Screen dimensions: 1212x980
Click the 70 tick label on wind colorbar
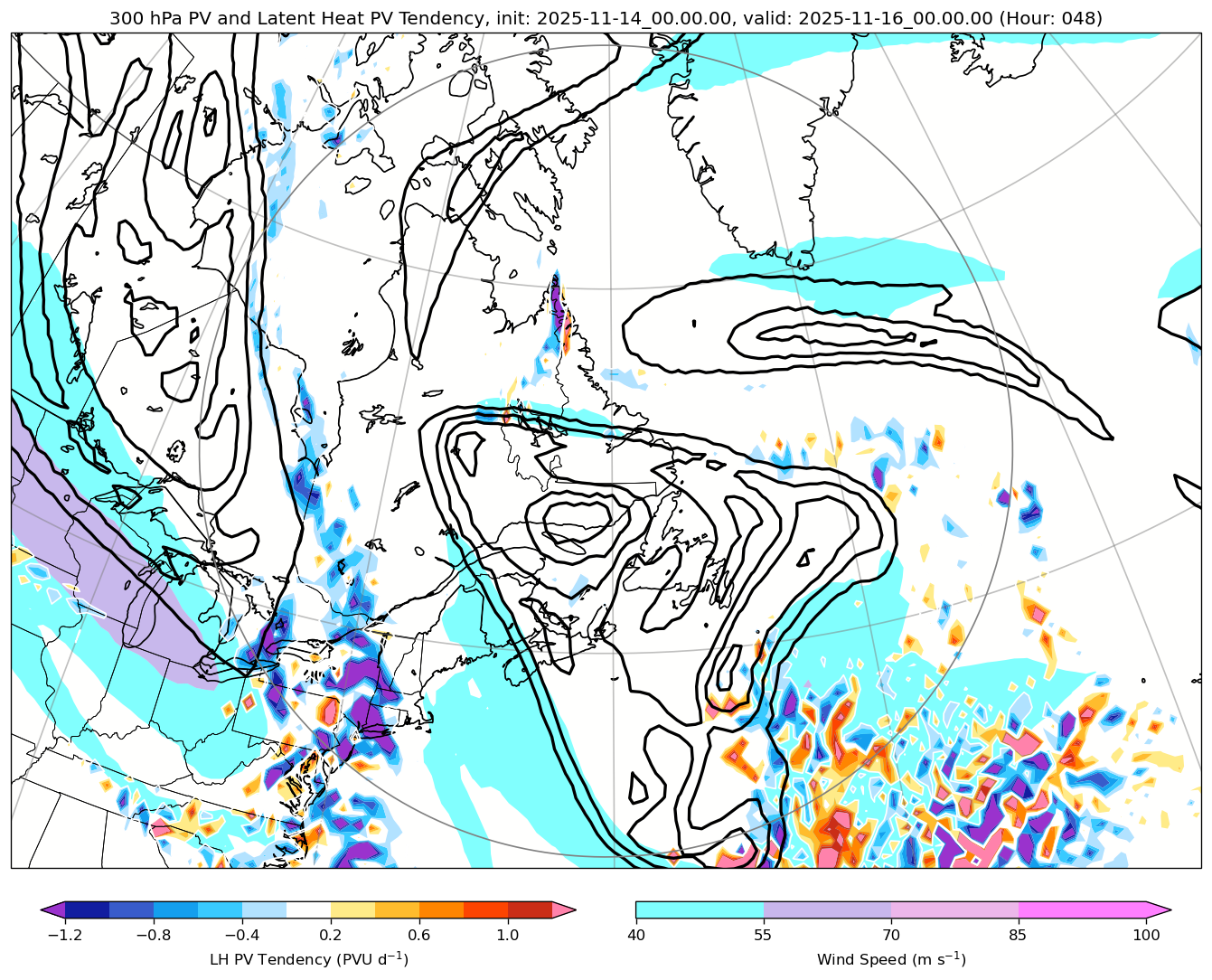tap(891, 935)
